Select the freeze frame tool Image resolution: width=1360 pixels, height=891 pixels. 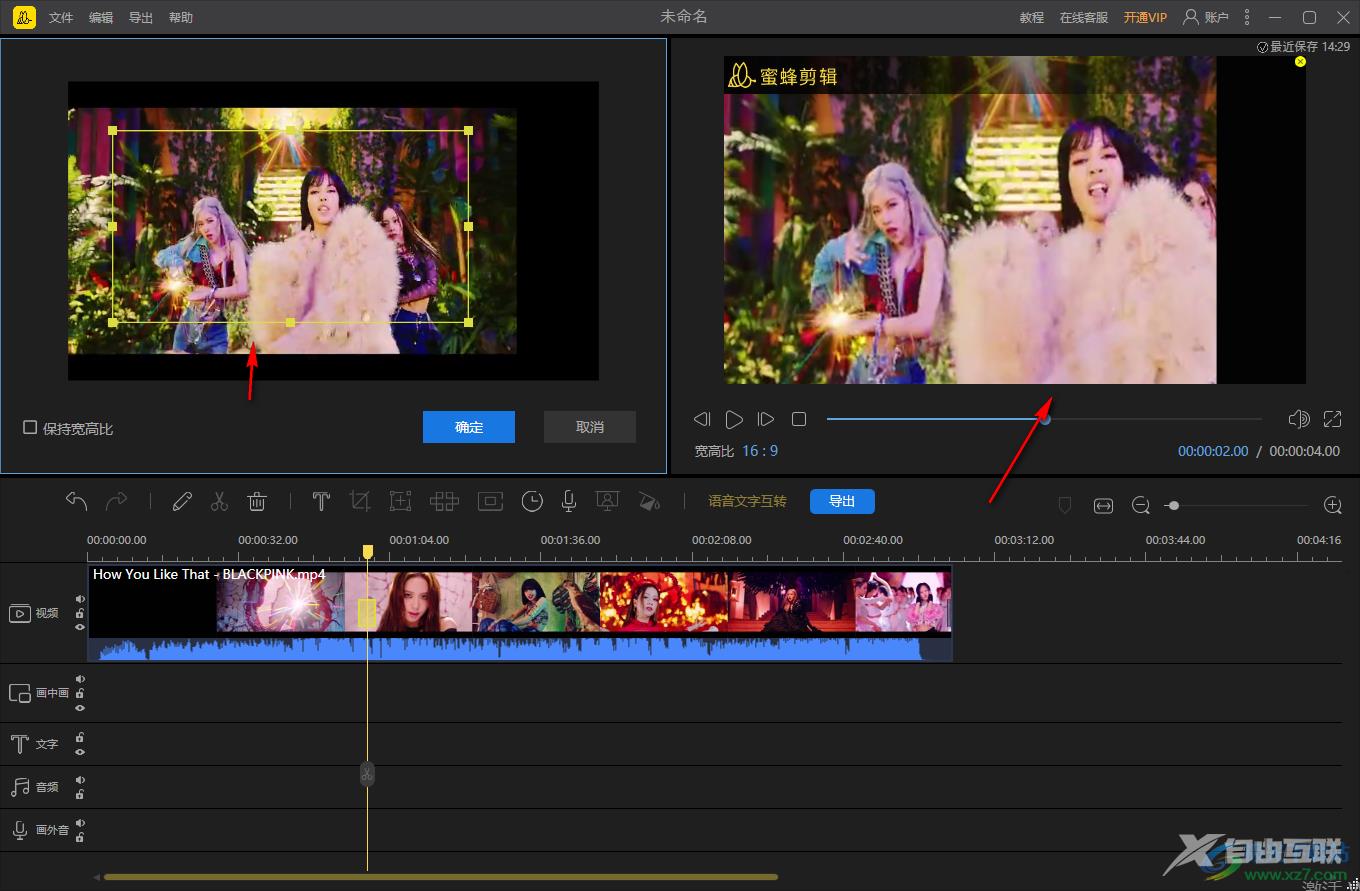click(x=490, y=501)
